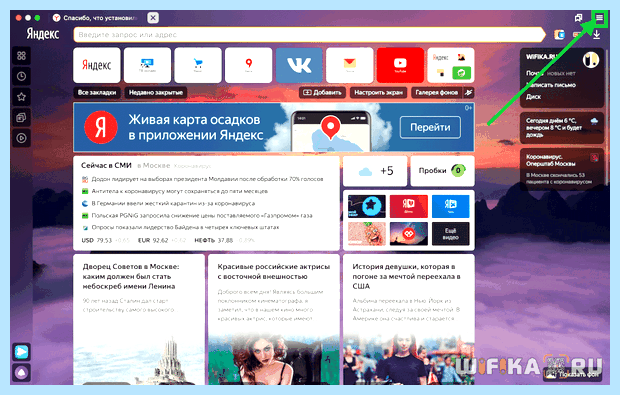Open the cartoon pineapple video thumbnail

click(x=367, y=233)
